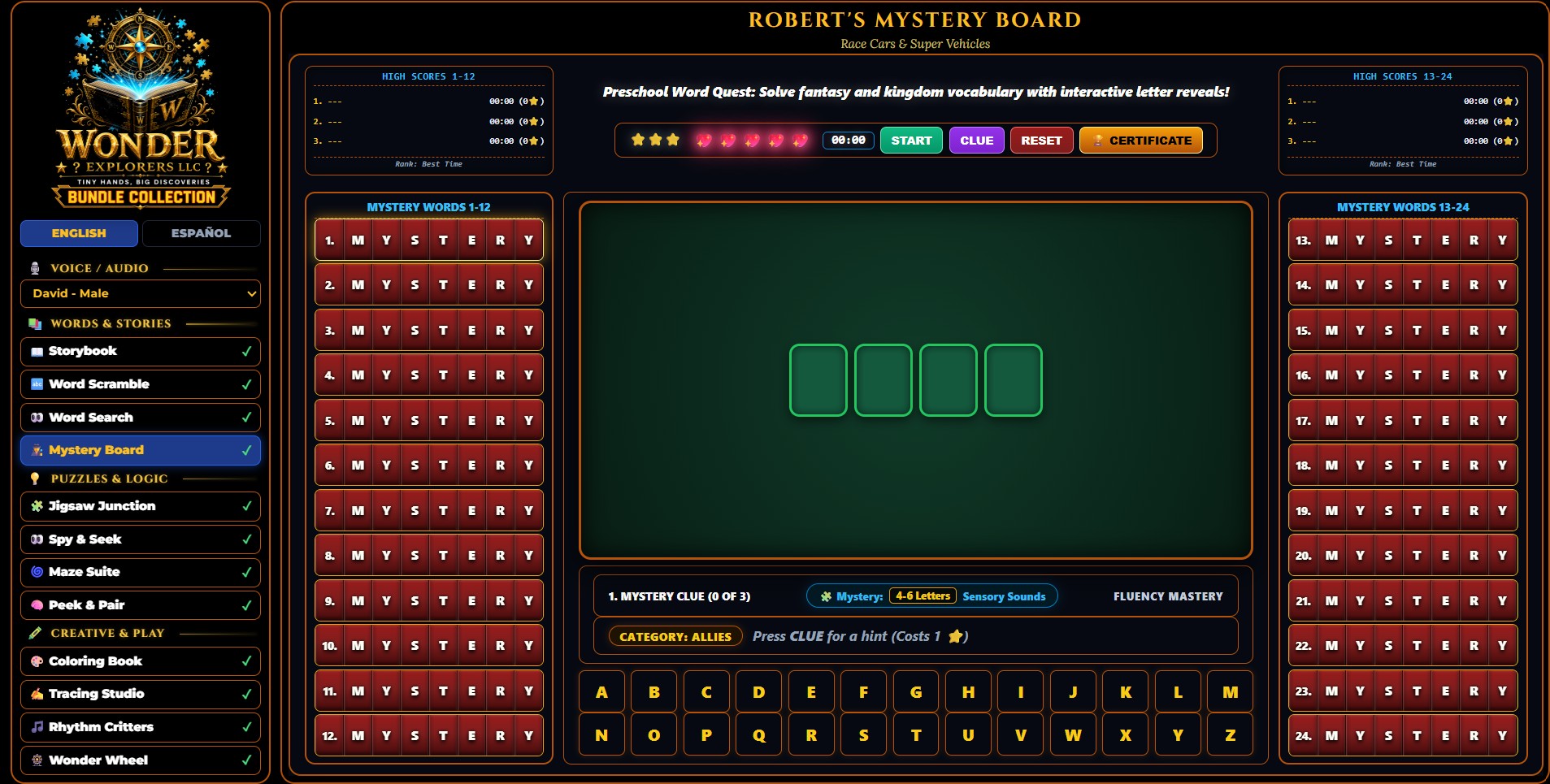Screen dimensions: 1550x784
Task: Click the Category: Allies badge
Action: (675, 637)
